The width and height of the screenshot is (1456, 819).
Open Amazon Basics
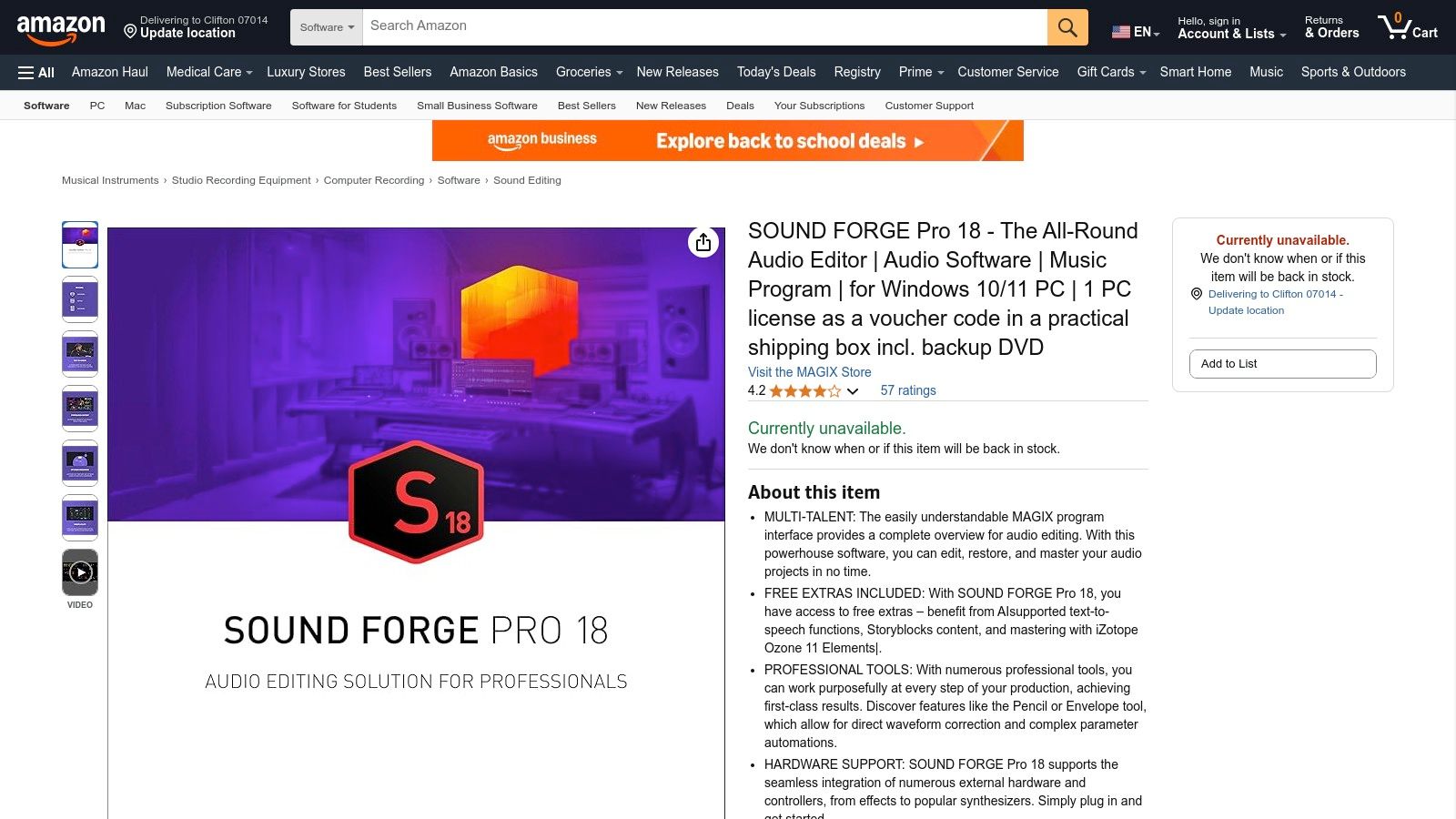[x=493, y=72]
